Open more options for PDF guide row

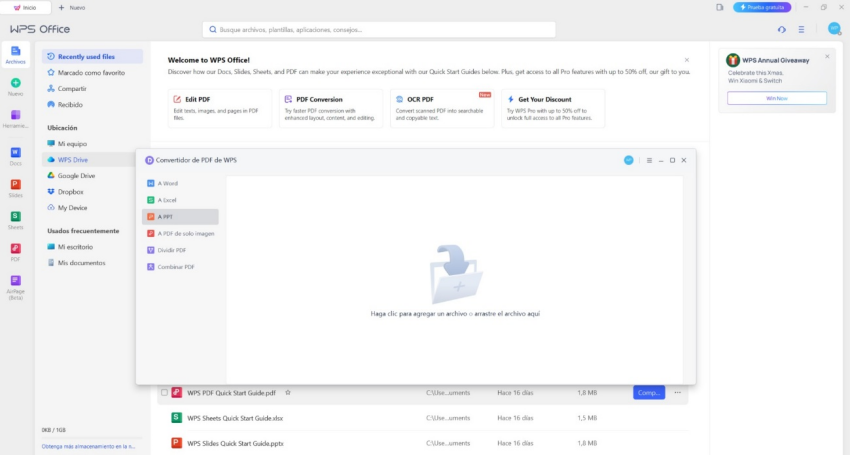coord(678,393)
